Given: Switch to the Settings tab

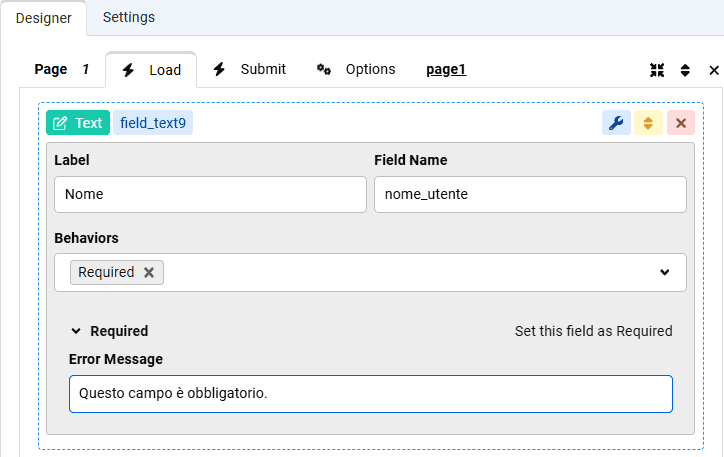Looking at the screenshot, I should point(128,17).
